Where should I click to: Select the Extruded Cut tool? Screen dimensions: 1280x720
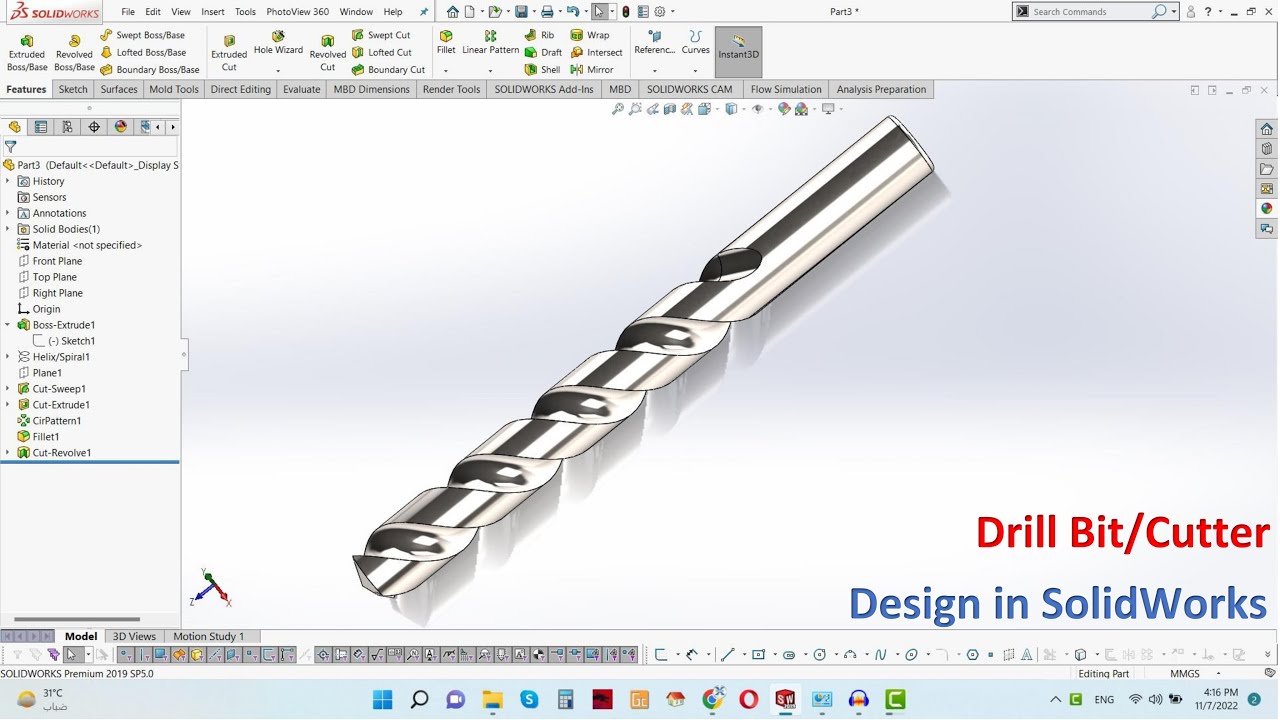[x=229, y=53]
